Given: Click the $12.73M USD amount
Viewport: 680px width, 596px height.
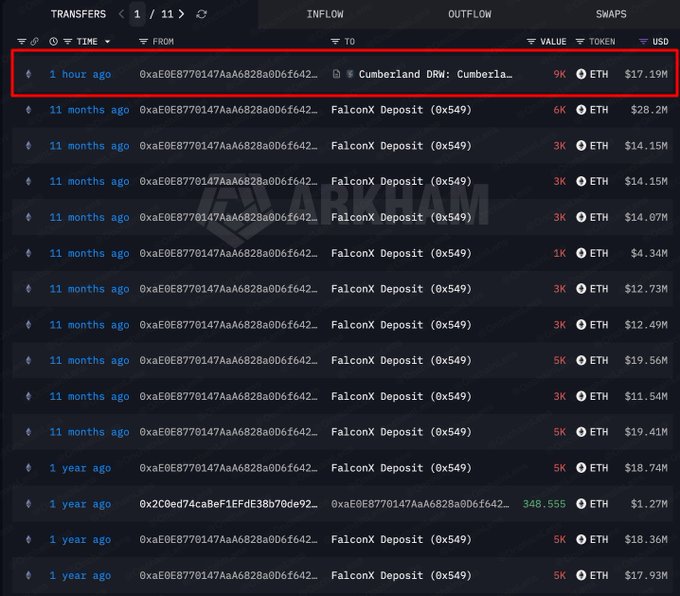Looking at the screenshot, I should [646, 289].
